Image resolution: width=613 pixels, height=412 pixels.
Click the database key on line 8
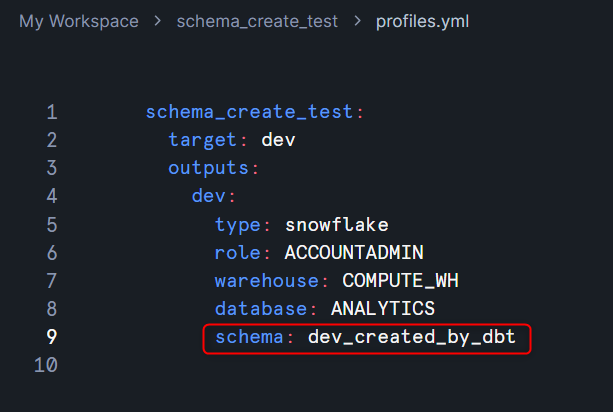coord(260,309)
